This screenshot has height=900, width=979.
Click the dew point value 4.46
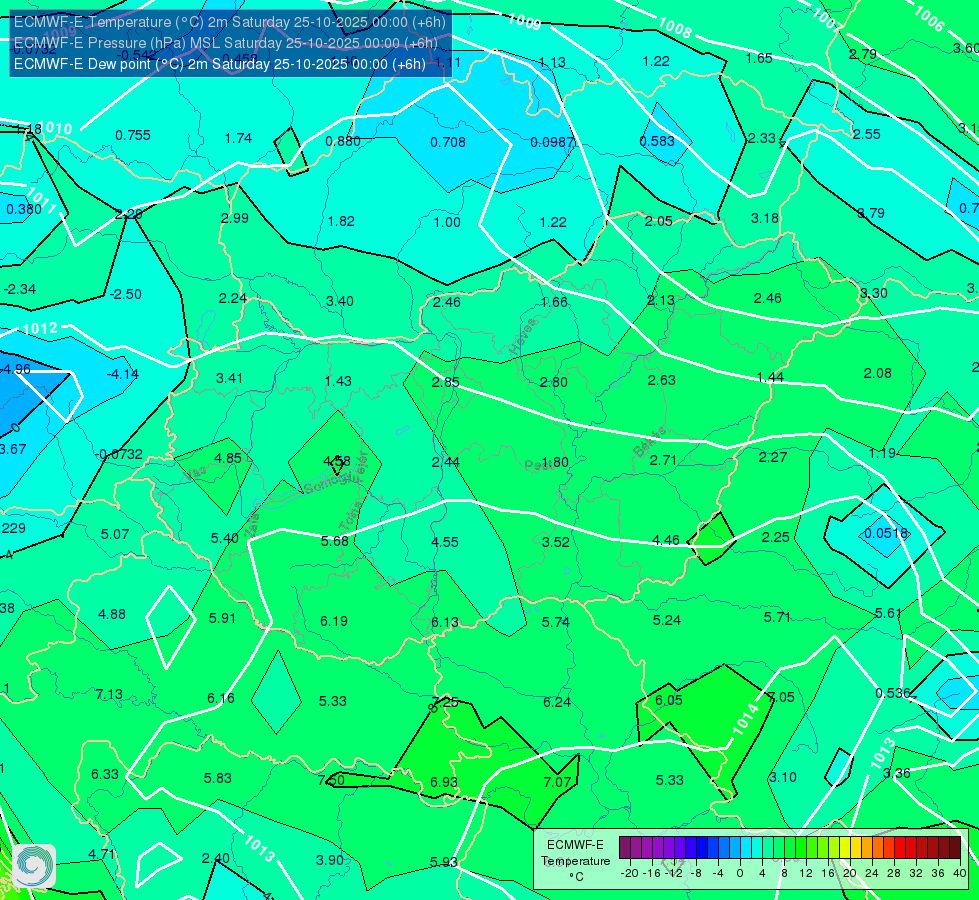click(x=666, y=540)
